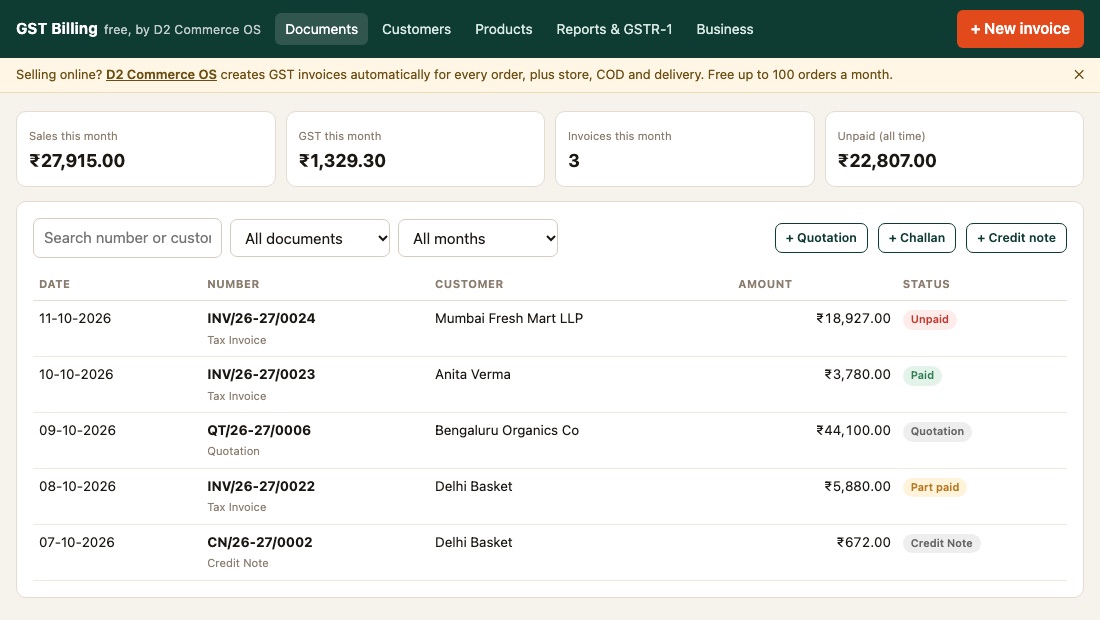Add a new Challan
Screen dimensions: 1100x620
pos(917,238)
